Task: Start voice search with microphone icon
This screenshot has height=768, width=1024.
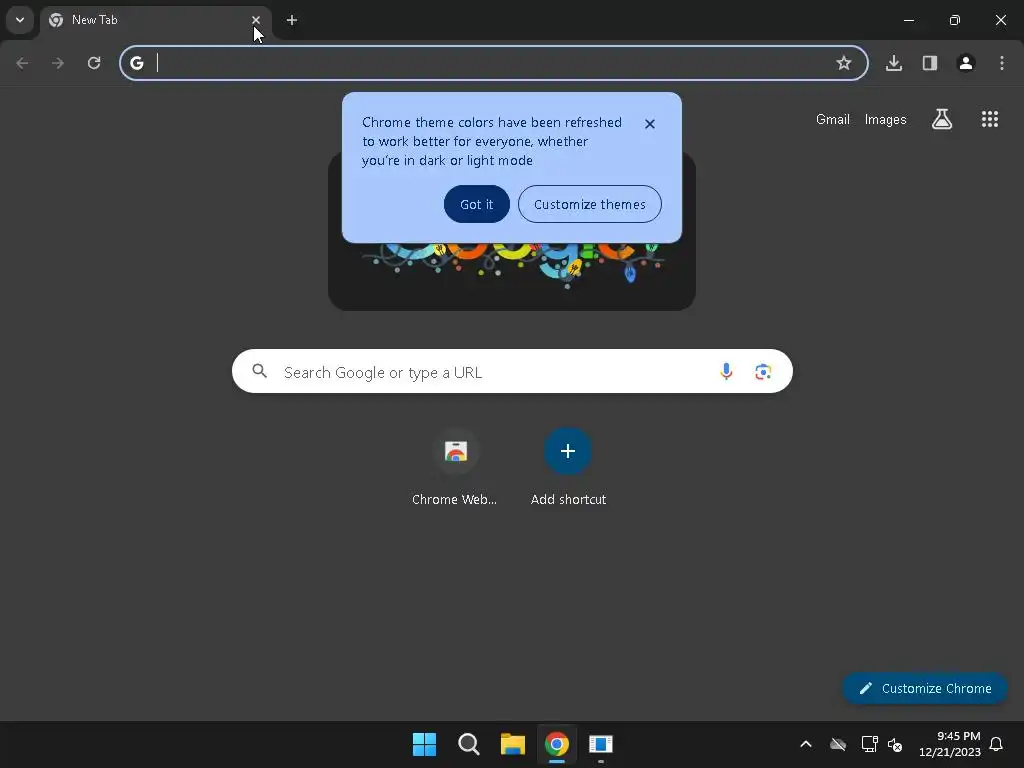Action: [726, 372]
